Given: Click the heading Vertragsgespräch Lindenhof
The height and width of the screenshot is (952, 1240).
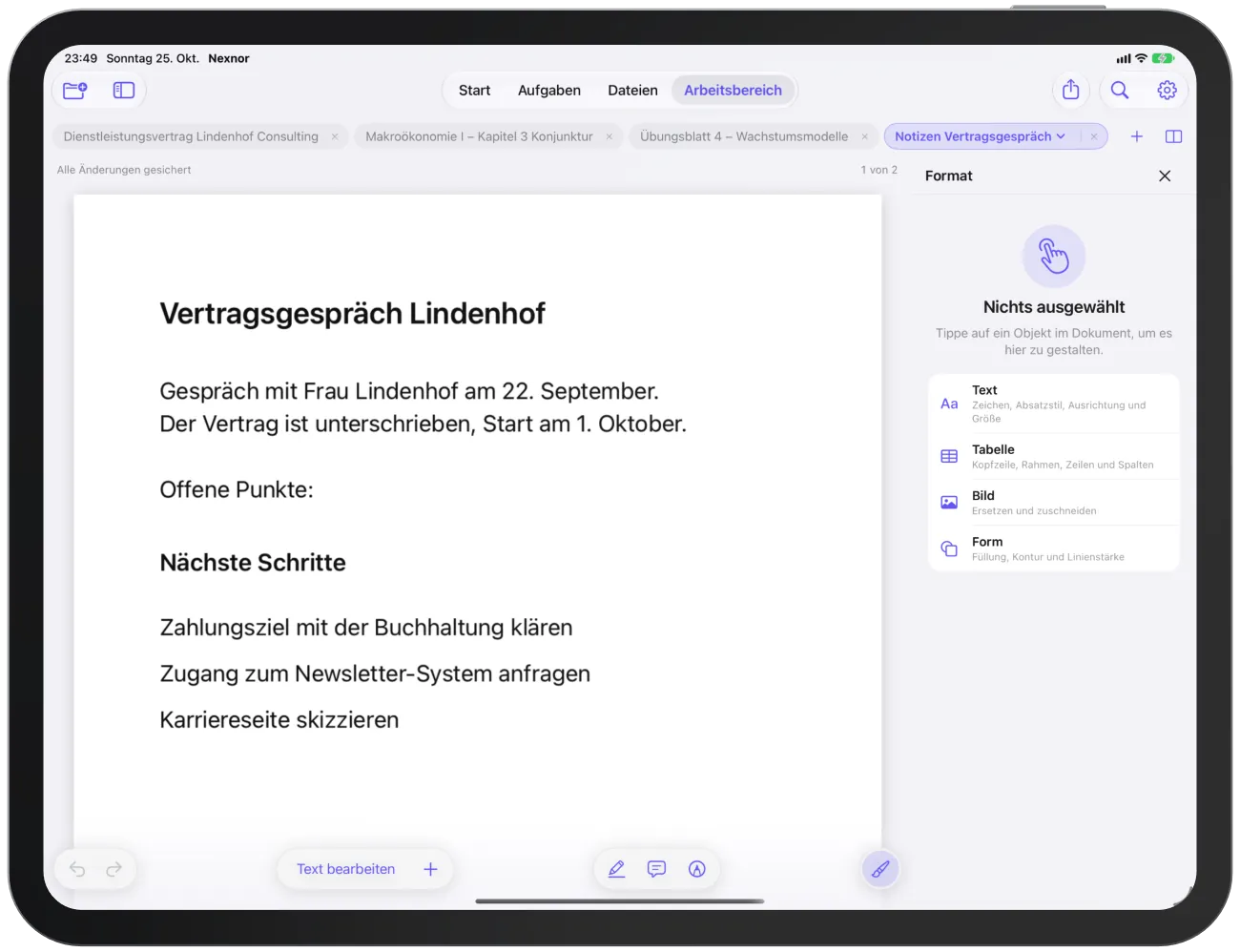Looking at the screenshot, I should coord(352,313).
